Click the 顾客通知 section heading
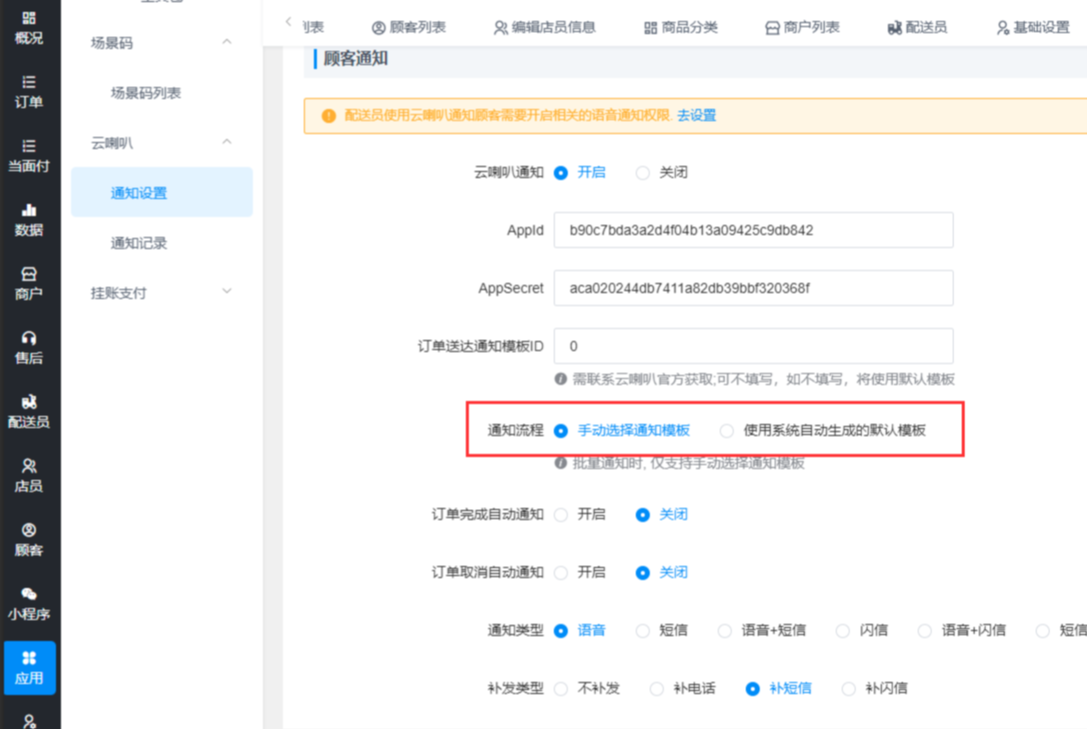 point(356,59)
